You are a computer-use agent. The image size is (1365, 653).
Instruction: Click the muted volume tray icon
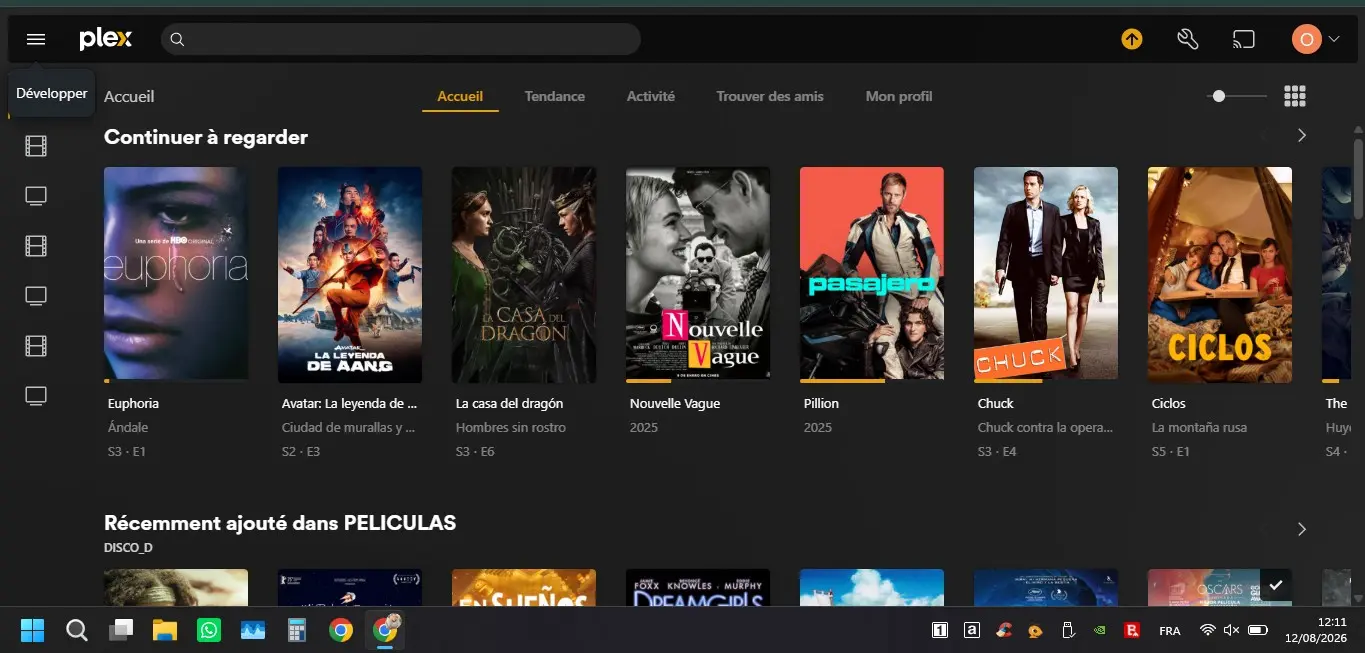tap(1232, 630)
